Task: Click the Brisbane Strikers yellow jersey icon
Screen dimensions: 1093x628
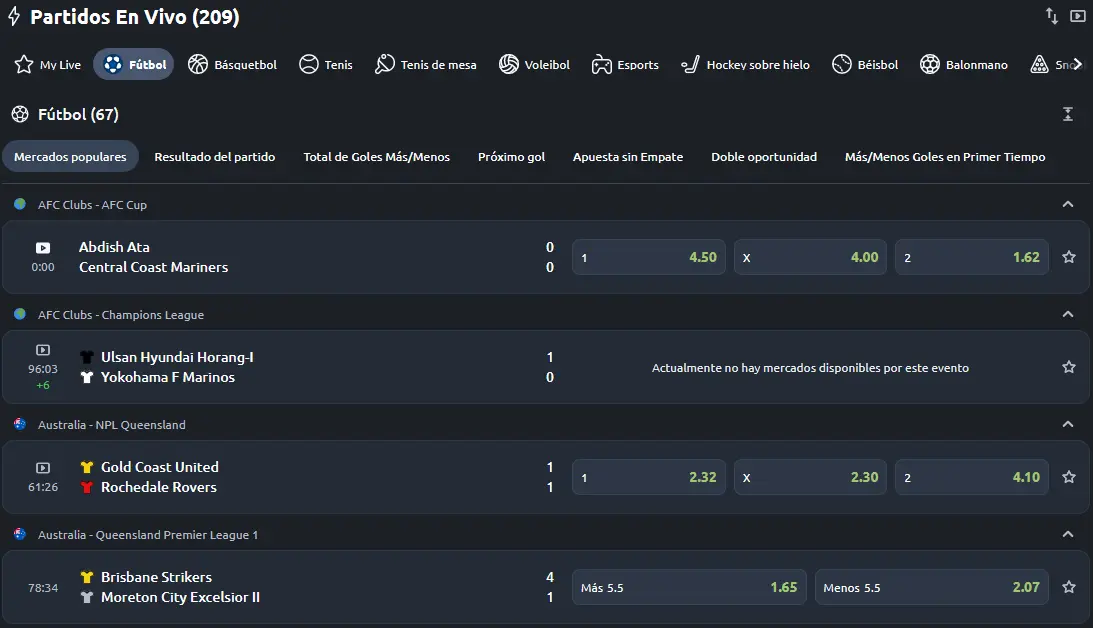Action: pyautogui.click(x=87, y=578)
